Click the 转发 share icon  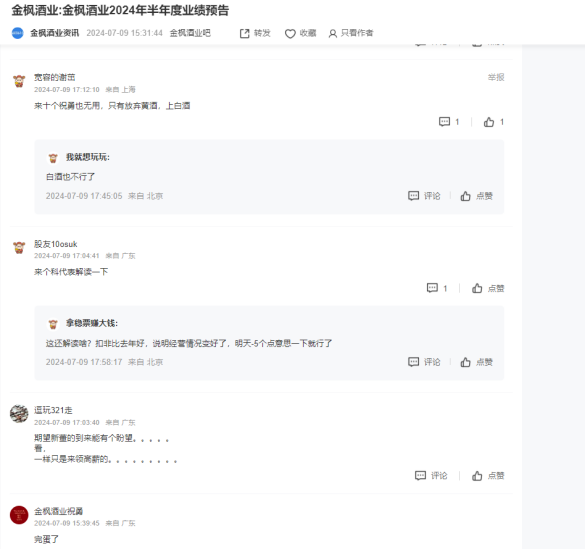coord(244,34)
